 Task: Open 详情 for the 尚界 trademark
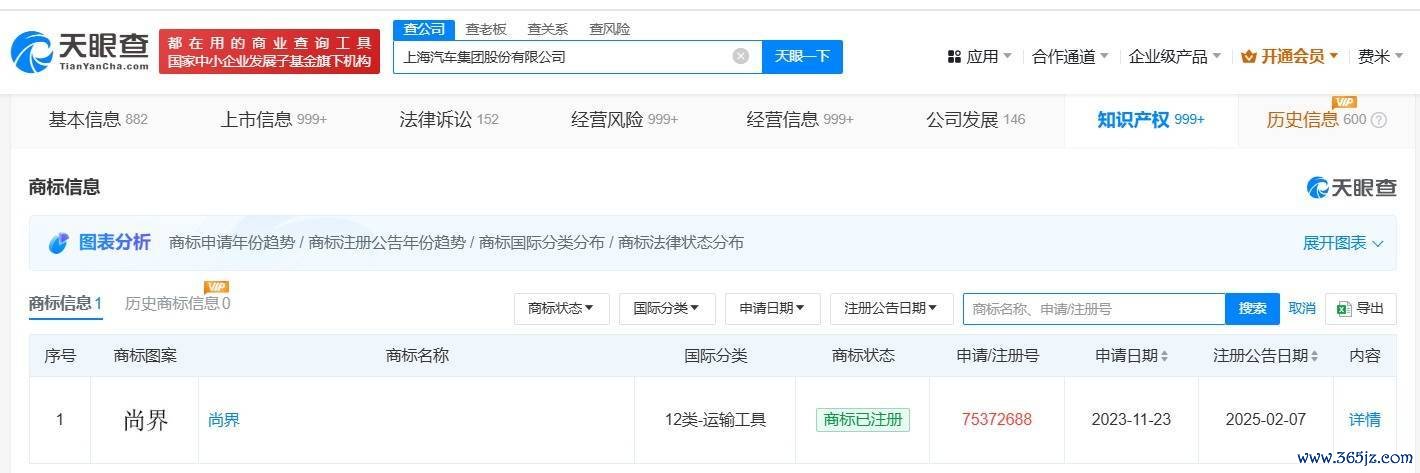(1364, 420)
